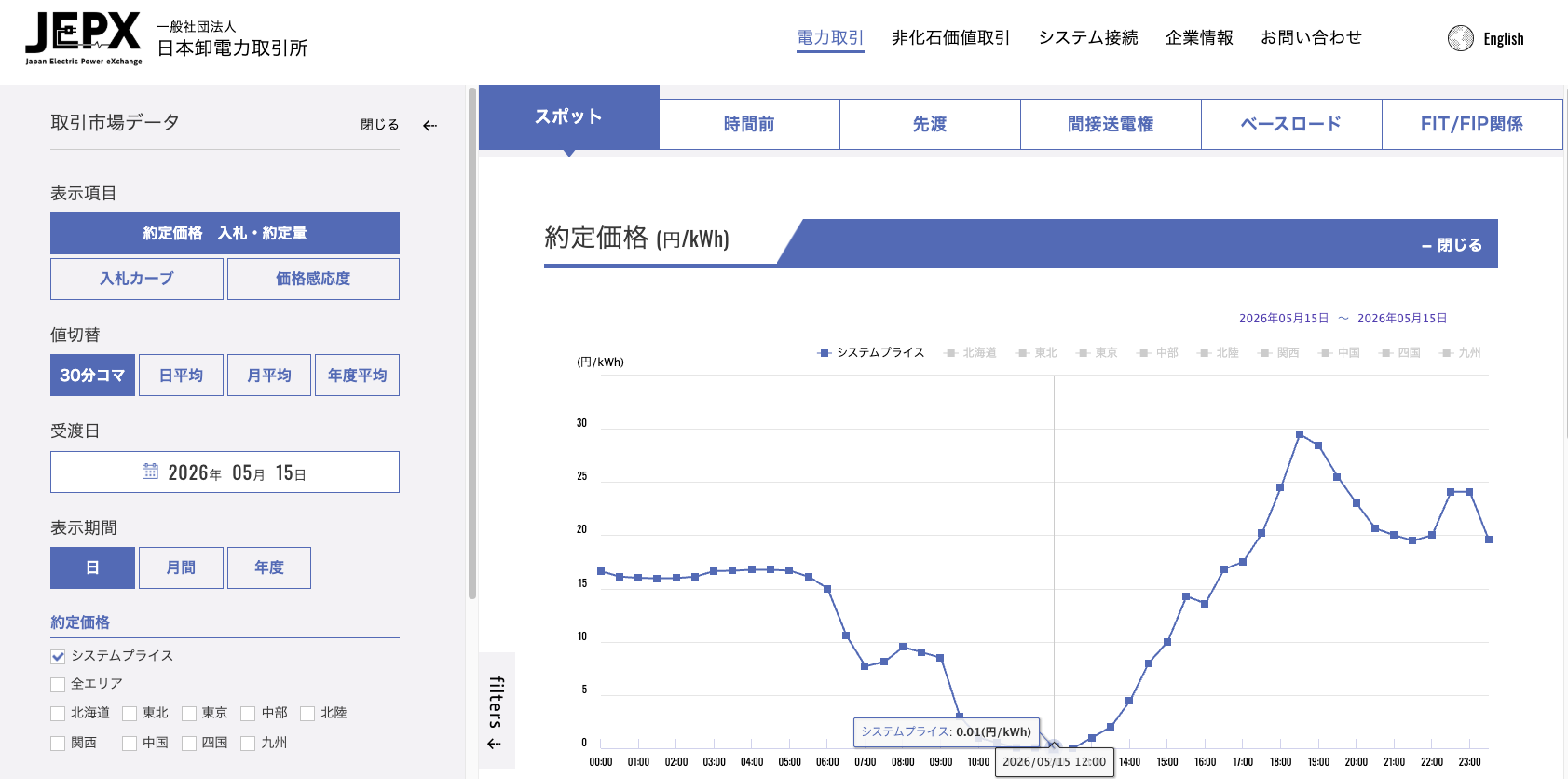Screen dimensions: 1568x779
Task: Select the スポット tab
Action: [x=568, y=117]
